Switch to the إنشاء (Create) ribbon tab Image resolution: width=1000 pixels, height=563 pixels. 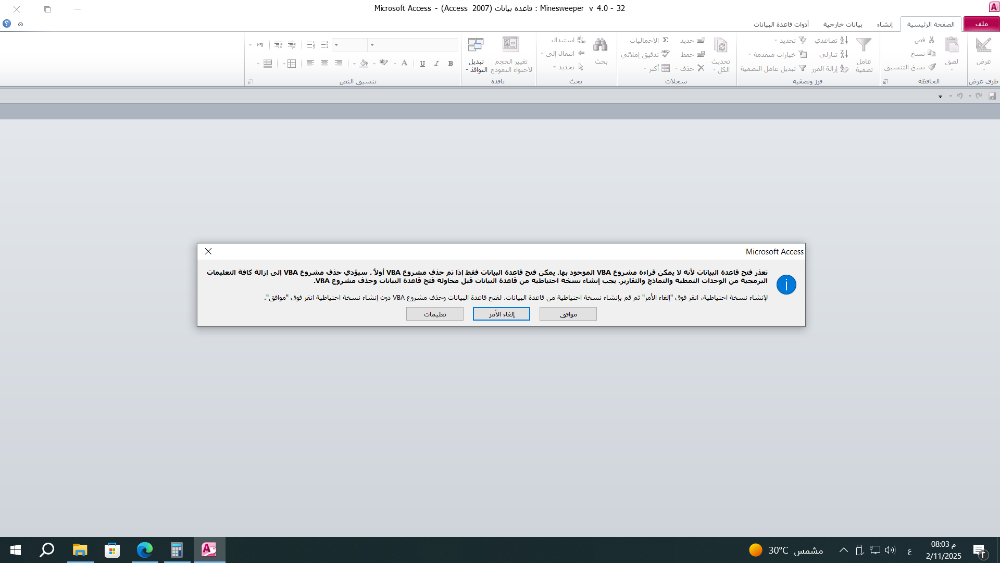tap(884, 23)
